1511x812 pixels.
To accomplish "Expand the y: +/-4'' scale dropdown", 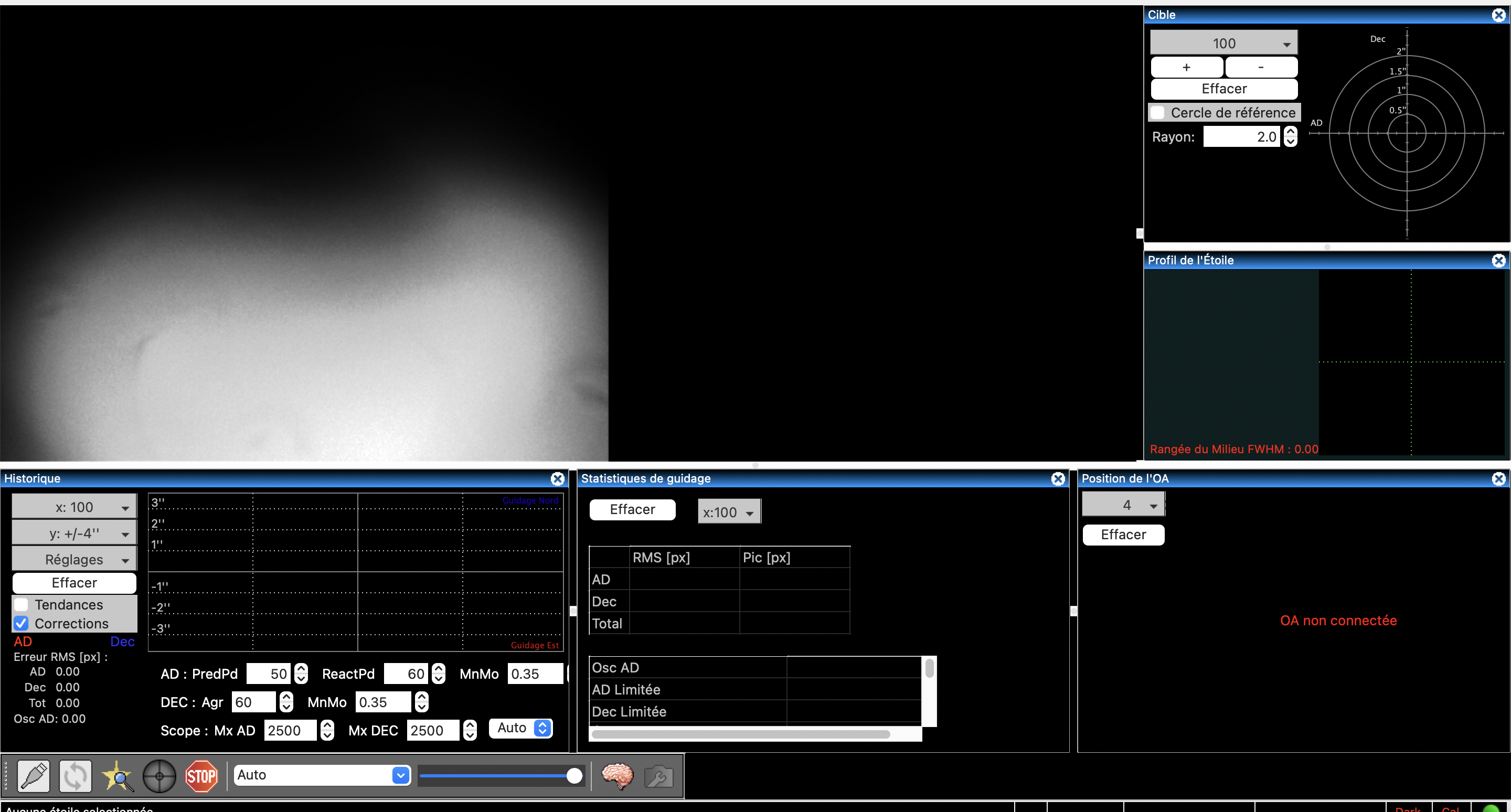I will pyautogui.click(x=75, y=533).
